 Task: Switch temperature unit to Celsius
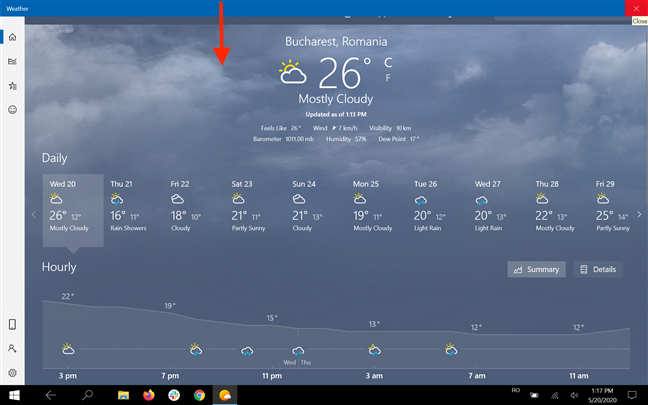388,62
